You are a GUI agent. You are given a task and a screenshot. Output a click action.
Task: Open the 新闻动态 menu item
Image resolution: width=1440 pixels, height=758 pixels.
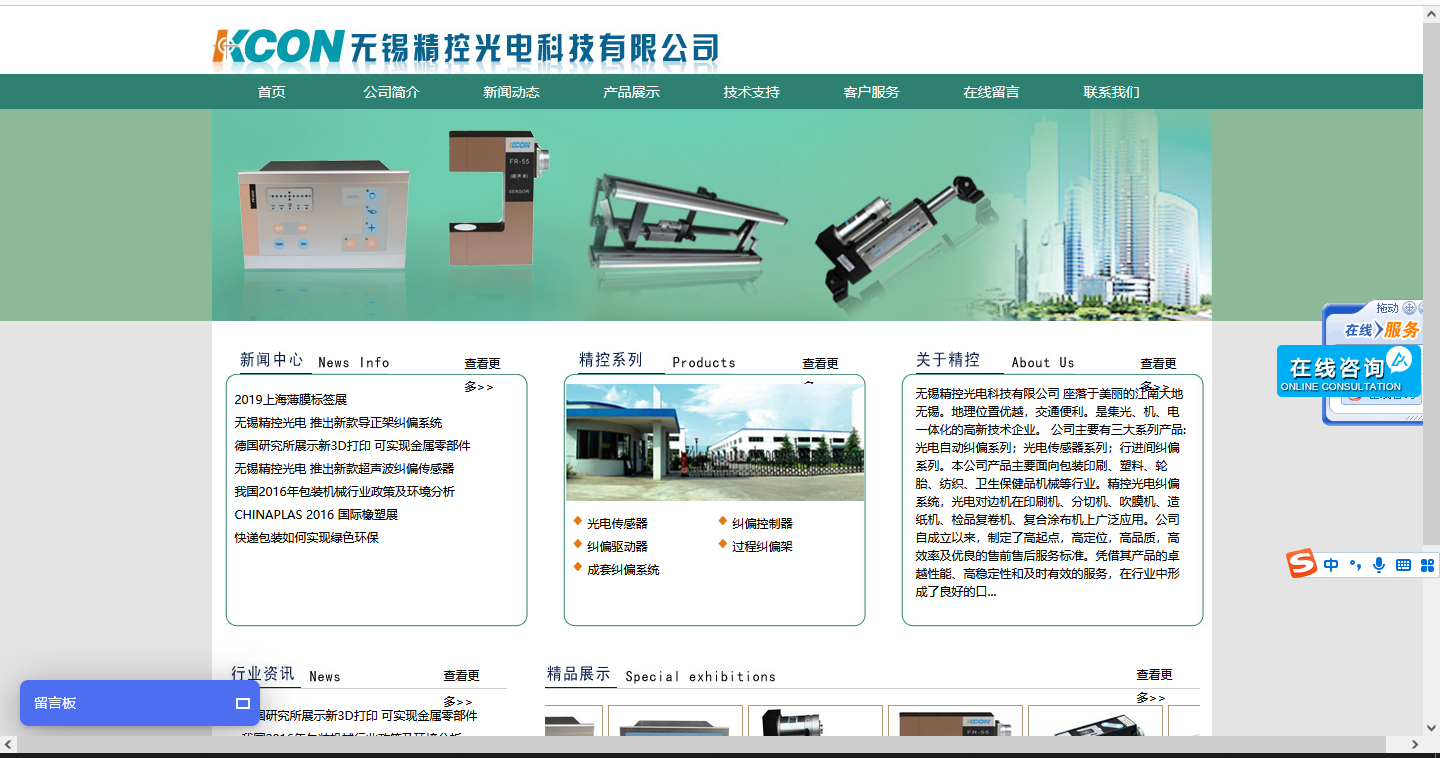tap(511, 92)
